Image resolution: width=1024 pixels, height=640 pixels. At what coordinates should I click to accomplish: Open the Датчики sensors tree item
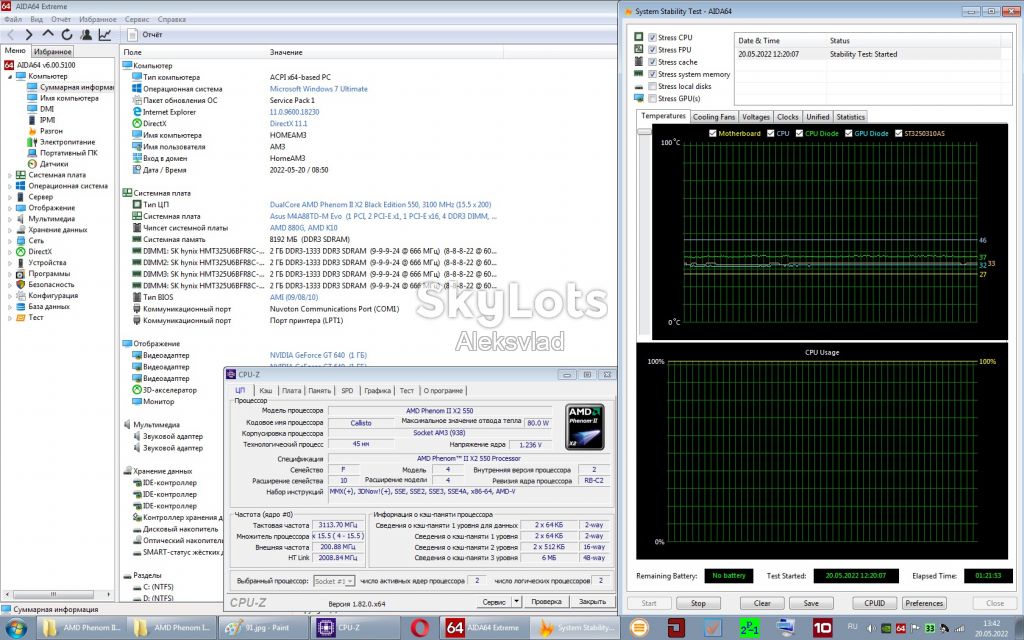[x=48, y=164]
